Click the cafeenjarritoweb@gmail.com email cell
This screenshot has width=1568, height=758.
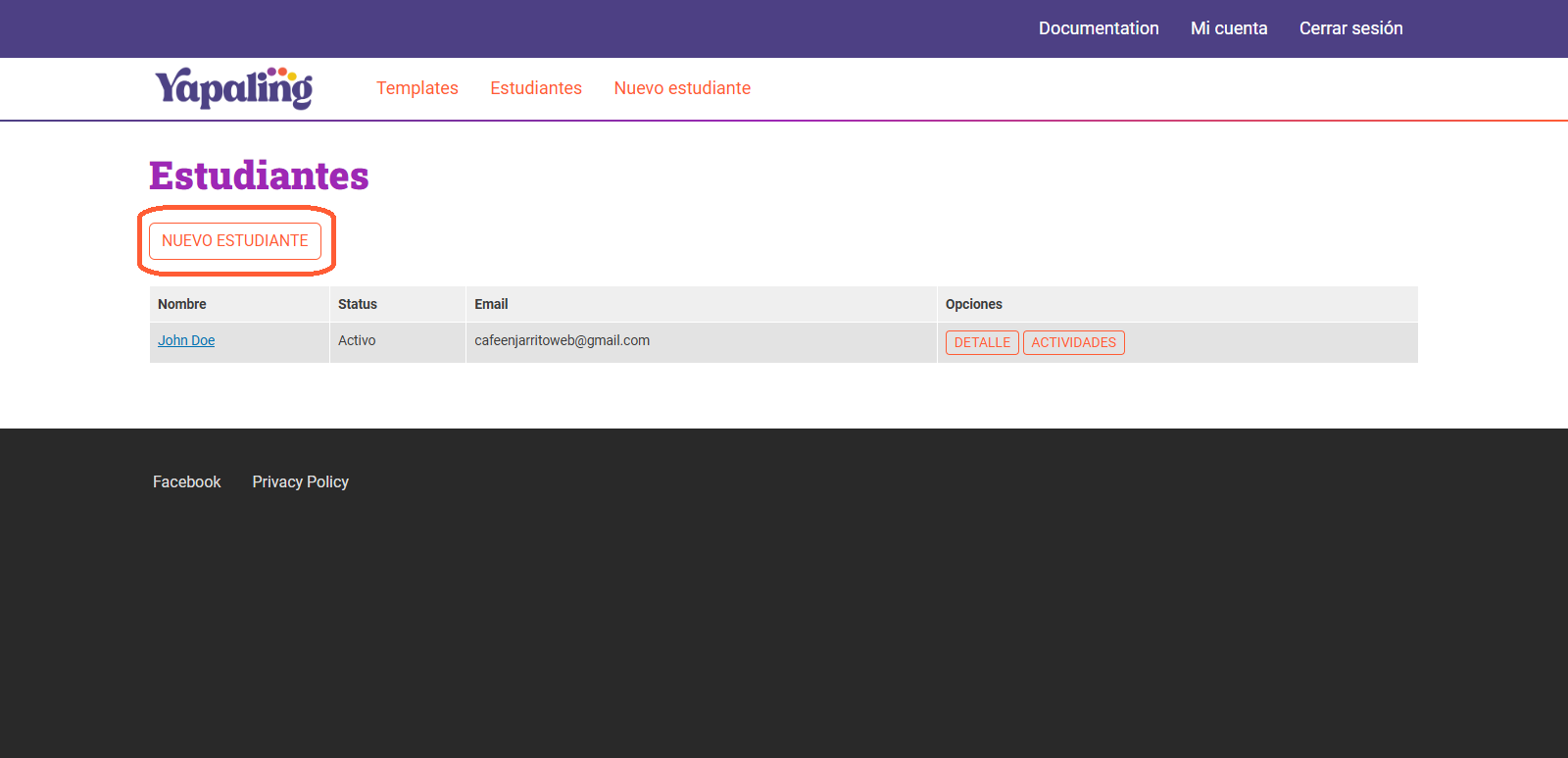[x=562, y=340]
